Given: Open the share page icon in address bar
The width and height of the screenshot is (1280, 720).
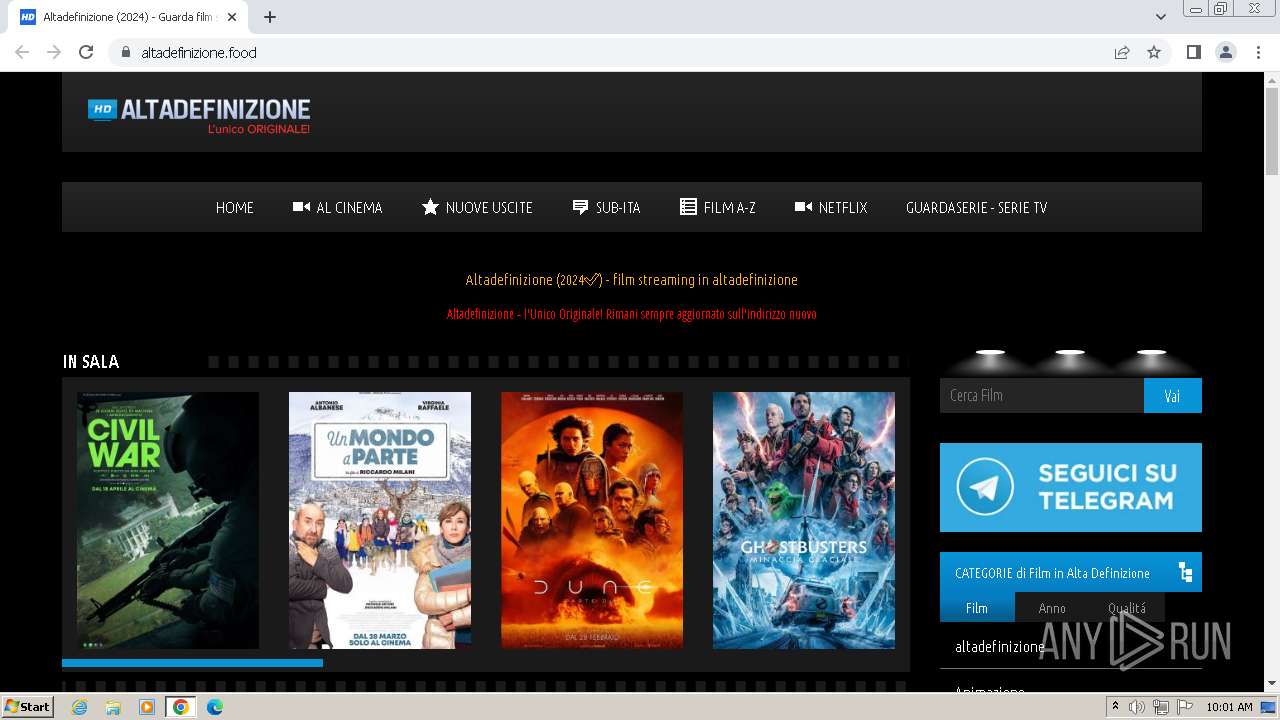Looking at the screenshot, I should (x=1122, y=52).
